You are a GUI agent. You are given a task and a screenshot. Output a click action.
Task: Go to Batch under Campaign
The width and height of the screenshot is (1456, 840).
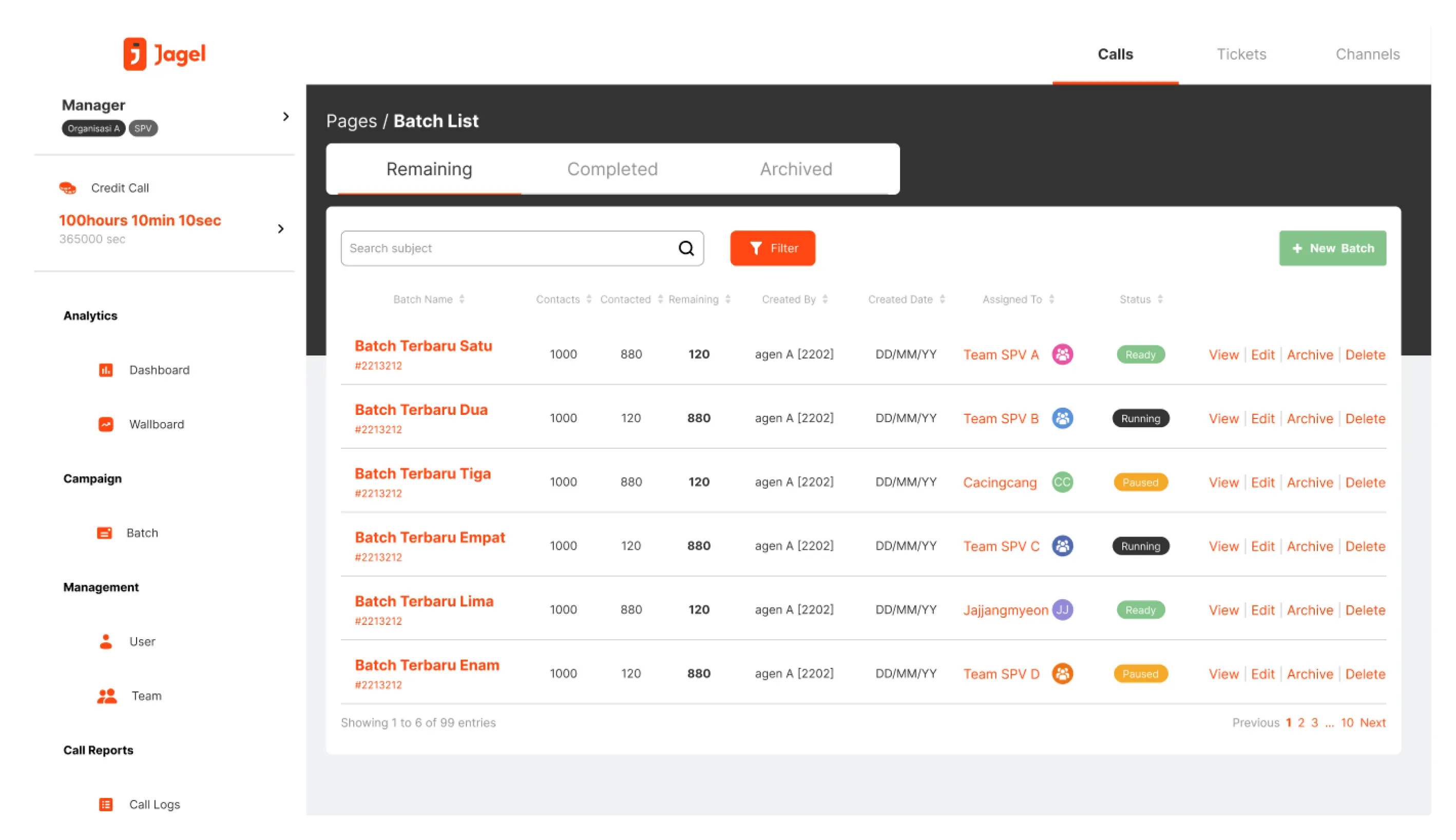click(141, 532)
